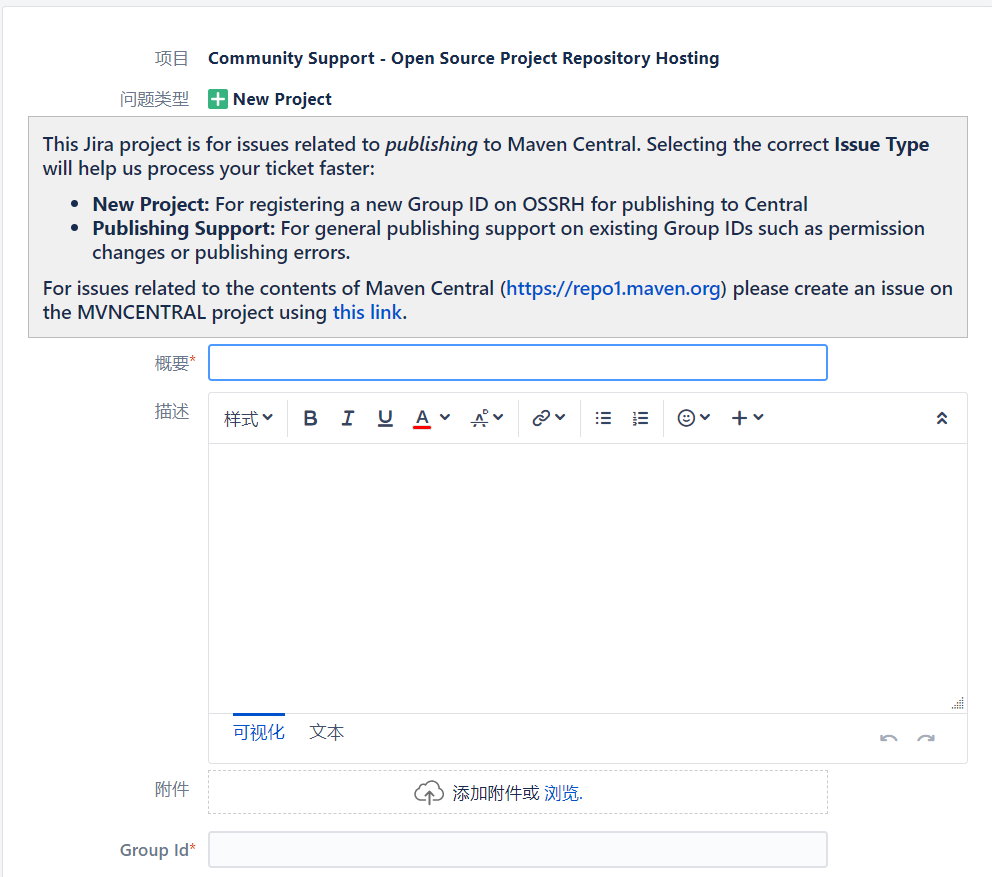The width and height of the screenshot is (992, 877).
Task: Insert a link using the link icon
Action: 541,418
